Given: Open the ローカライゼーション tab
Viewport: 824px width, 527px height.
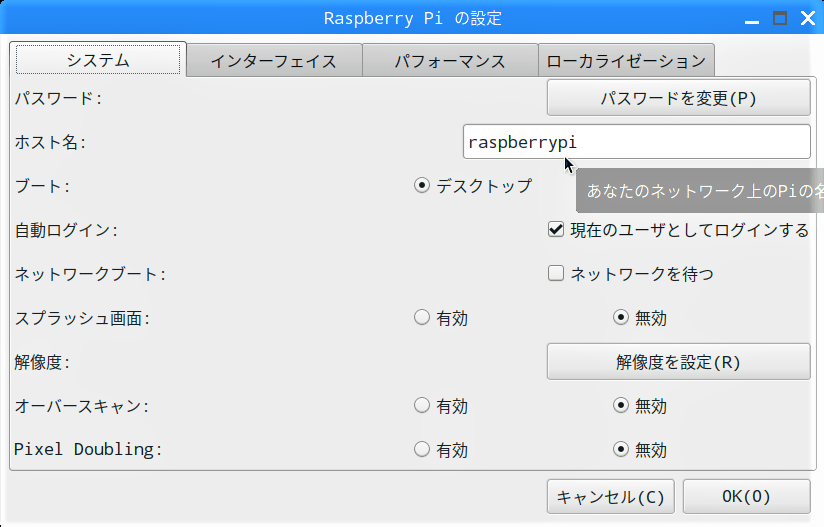Looking at the screenshot, I should click(x=626, y=61).
